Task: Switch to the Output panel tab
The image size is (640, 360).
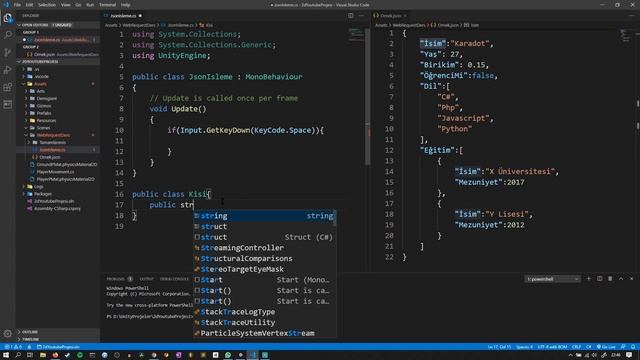Action: [147, 279]
